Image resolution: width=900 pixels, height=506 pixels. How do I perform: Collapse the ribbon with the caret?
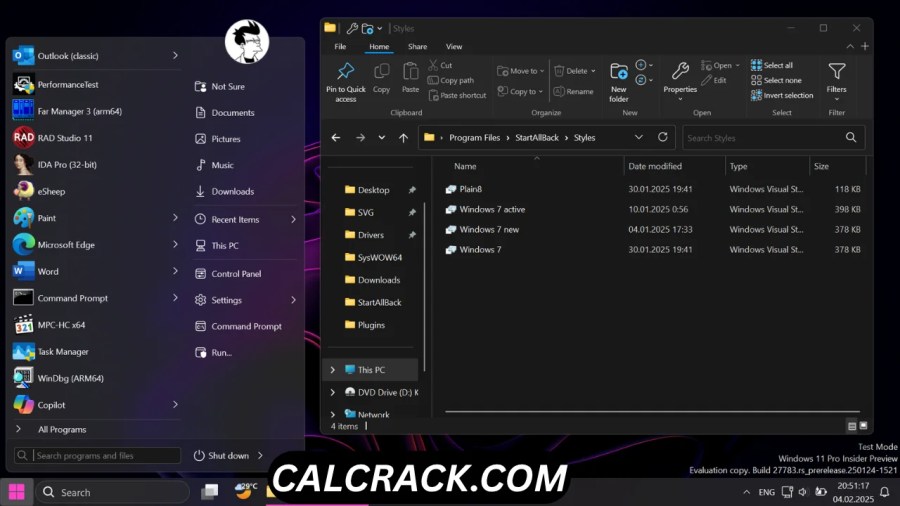[850, 46]
